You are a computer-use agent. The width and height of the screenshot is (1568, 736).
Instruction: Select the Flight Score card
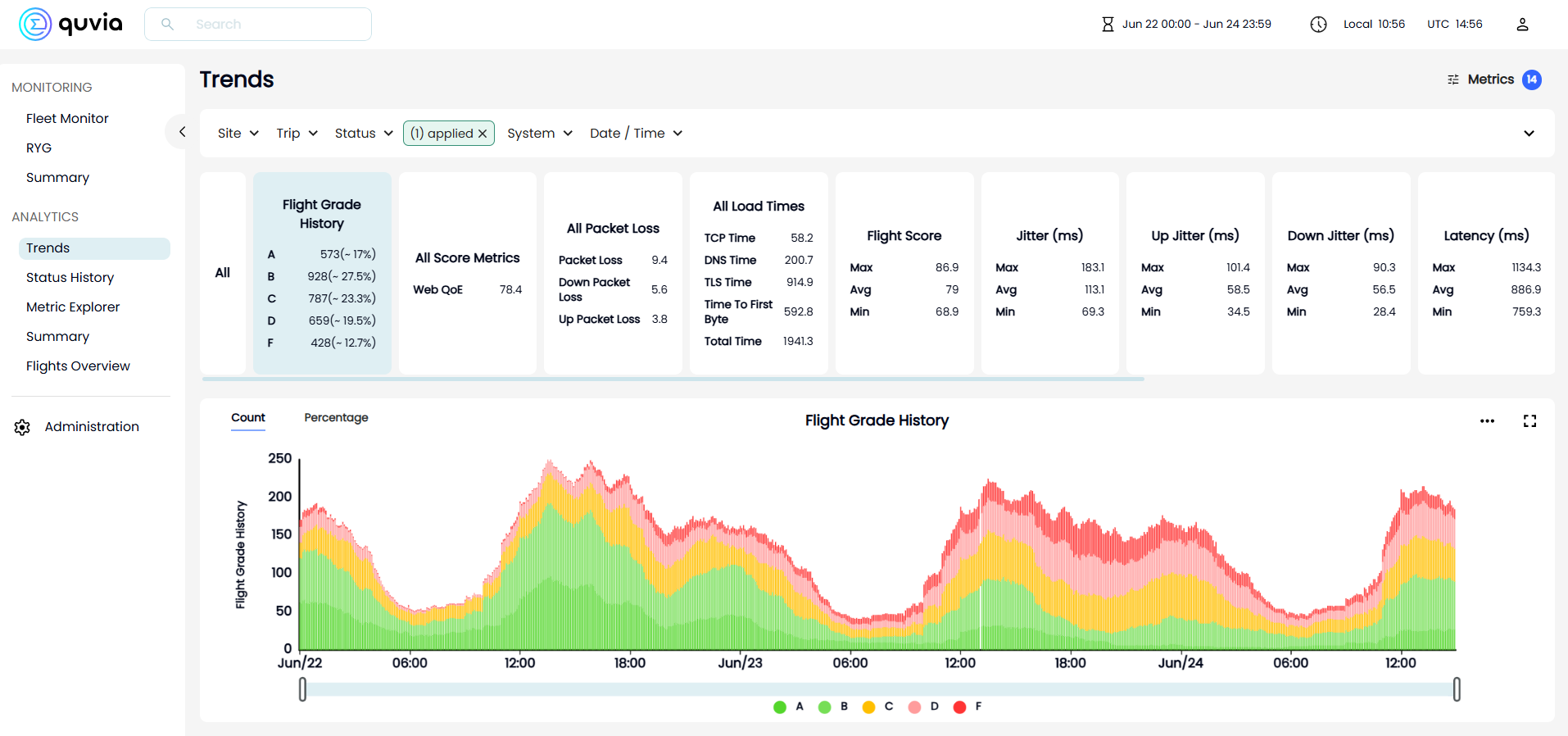coord(904,273)
